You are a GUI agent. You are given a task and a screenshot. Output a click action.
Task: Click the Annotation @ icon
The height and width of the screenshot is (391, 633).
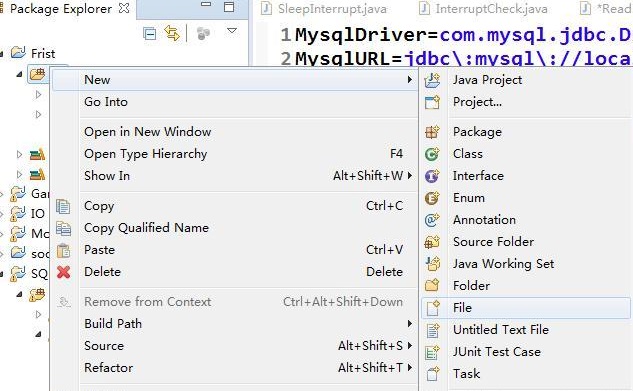[x=432, y=220]
